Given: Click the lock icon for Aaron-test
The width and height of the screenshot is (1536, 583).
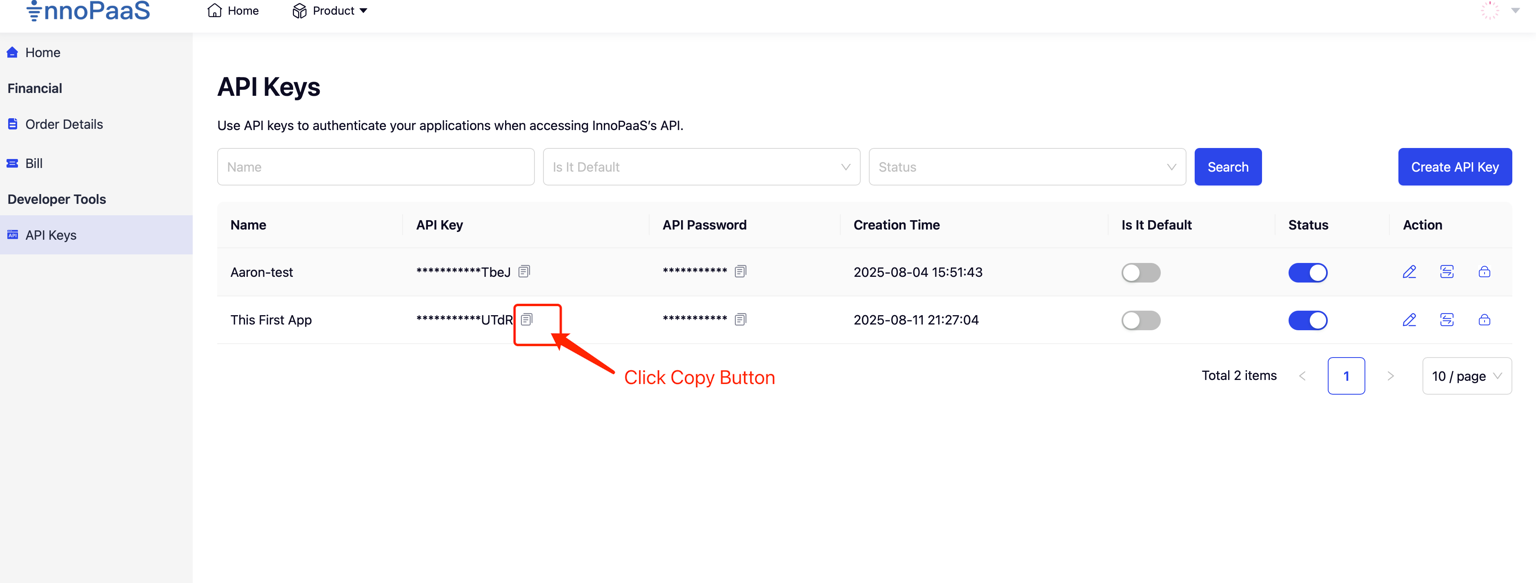Looking at the screenshot, I should (x=1484, y=272).
